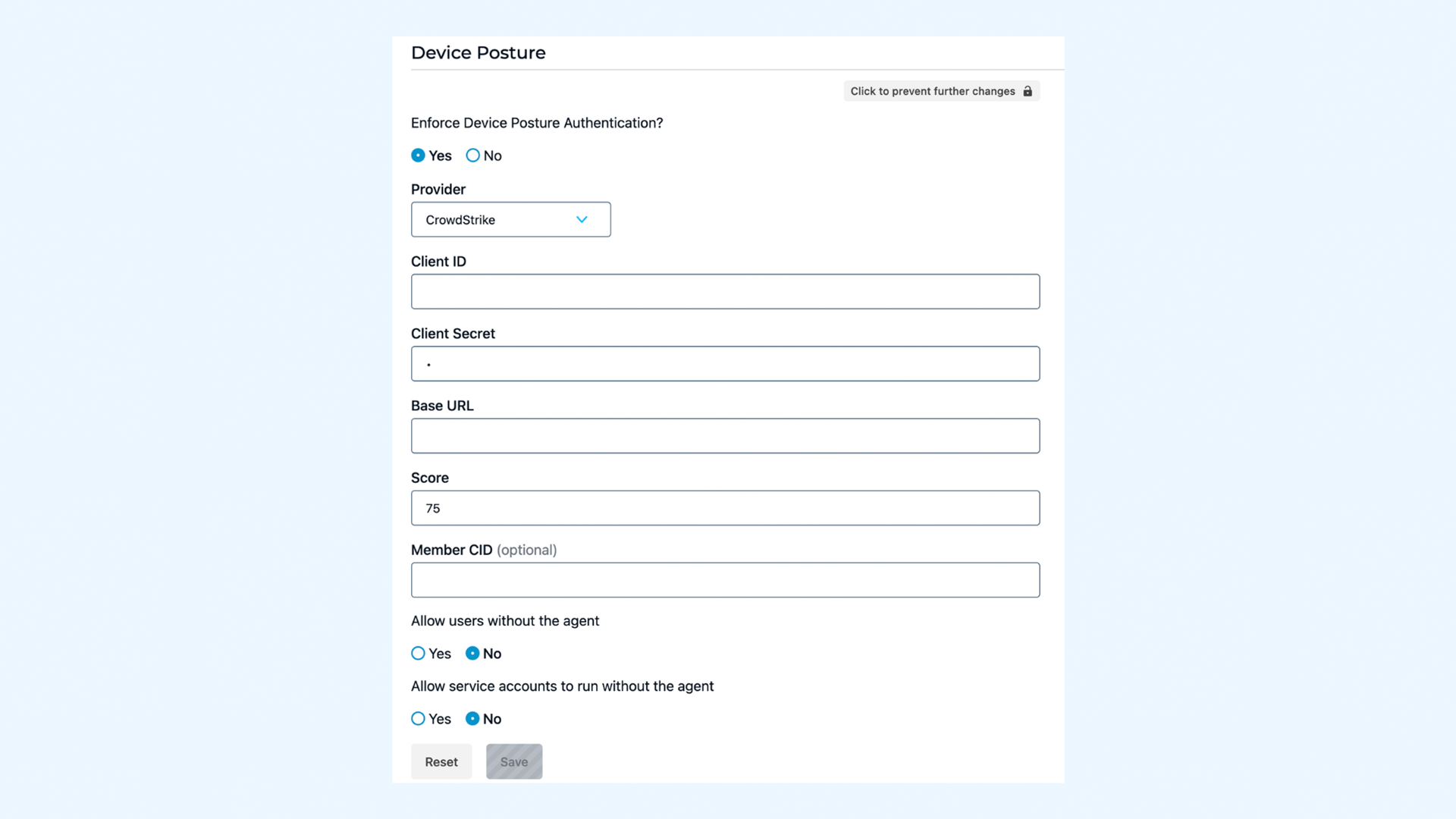Screen dimensions: 1456x819
Task: Select the Base URL input box
Action: [725, 435]
